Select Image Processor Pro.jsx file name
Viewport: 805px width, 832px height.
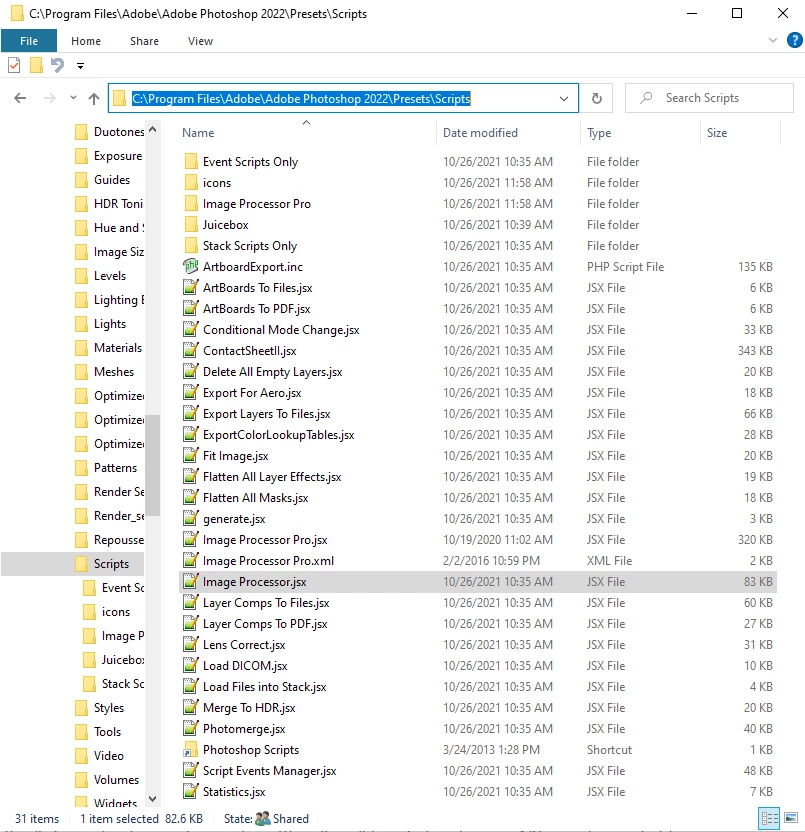click(265, 540)
